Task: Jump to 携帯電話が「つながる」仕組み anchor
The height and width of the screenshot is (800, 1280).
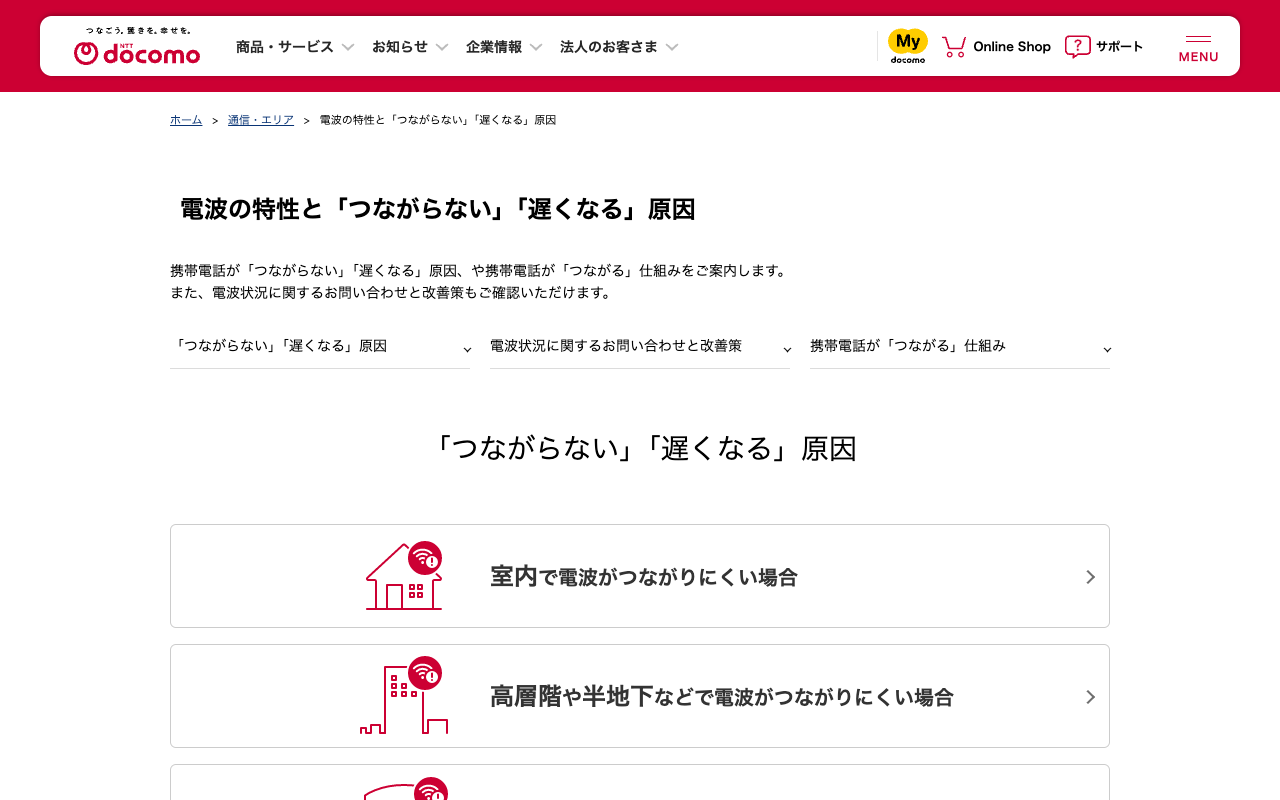Action: (960, 347)
